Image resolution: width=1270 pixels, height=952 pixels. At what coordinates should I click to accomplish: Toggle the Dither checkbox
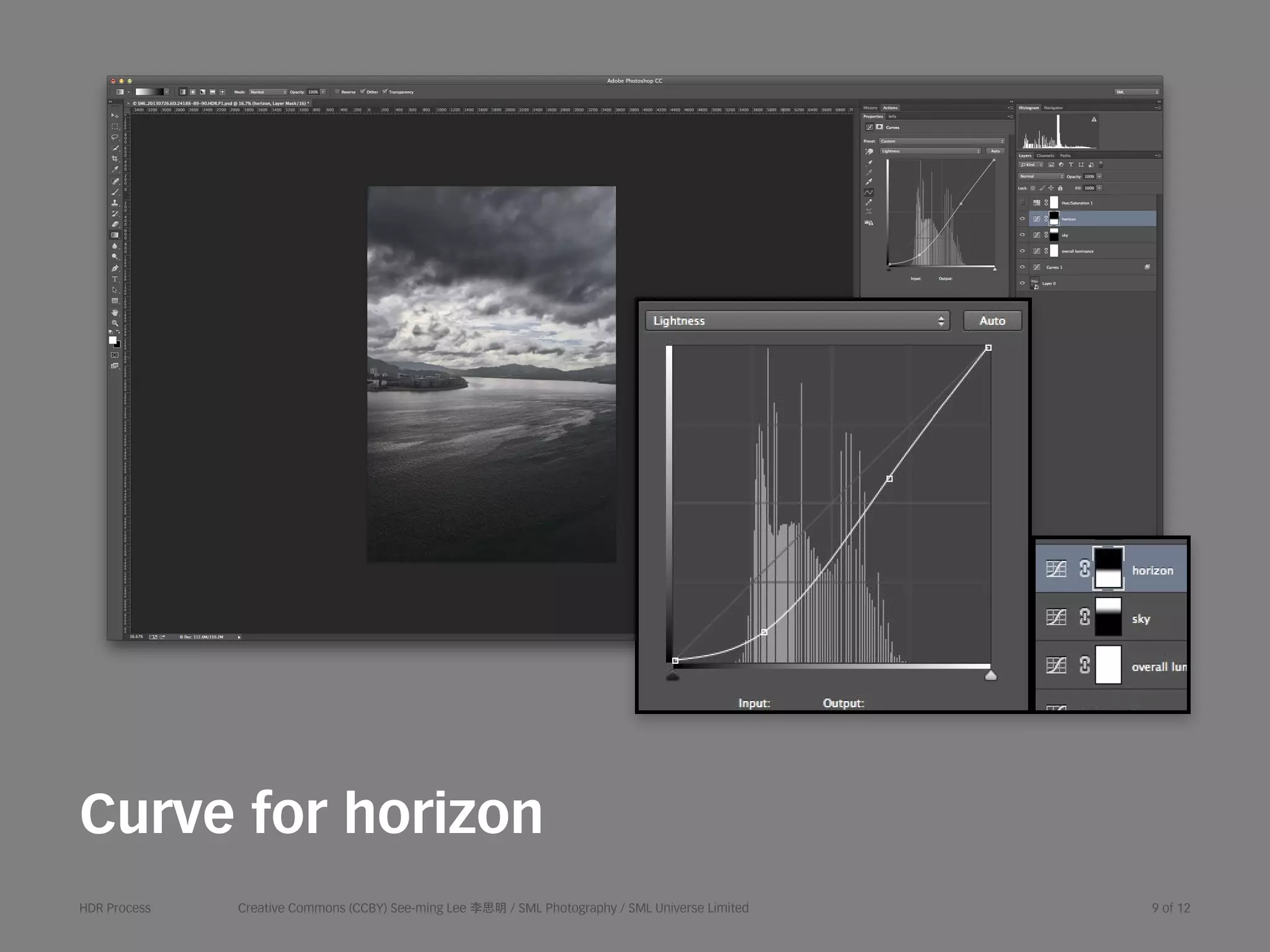pyautogui.click(x=362, y=92)
